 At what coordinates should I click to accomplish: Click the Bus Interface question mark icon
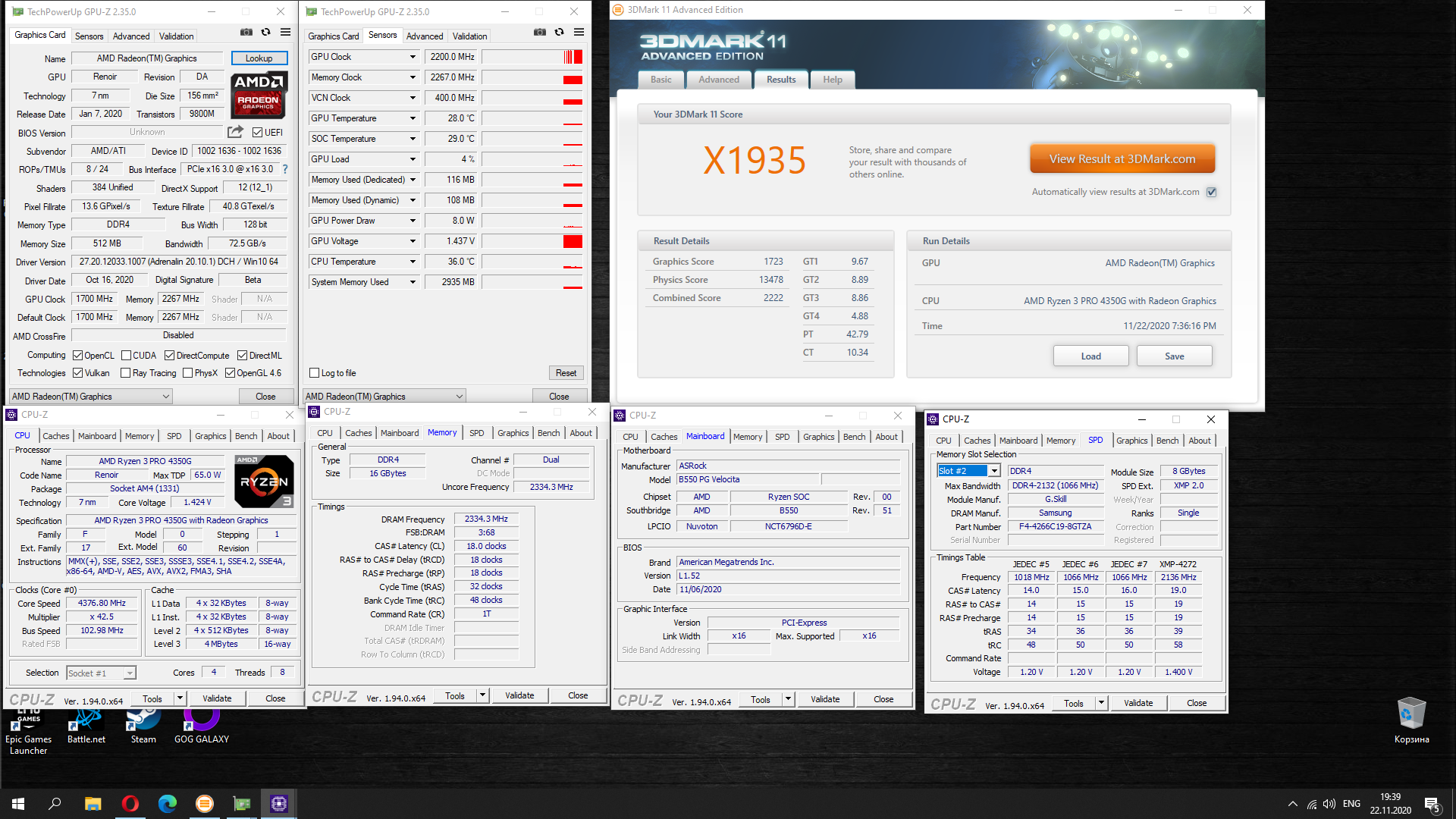point(285,169)
